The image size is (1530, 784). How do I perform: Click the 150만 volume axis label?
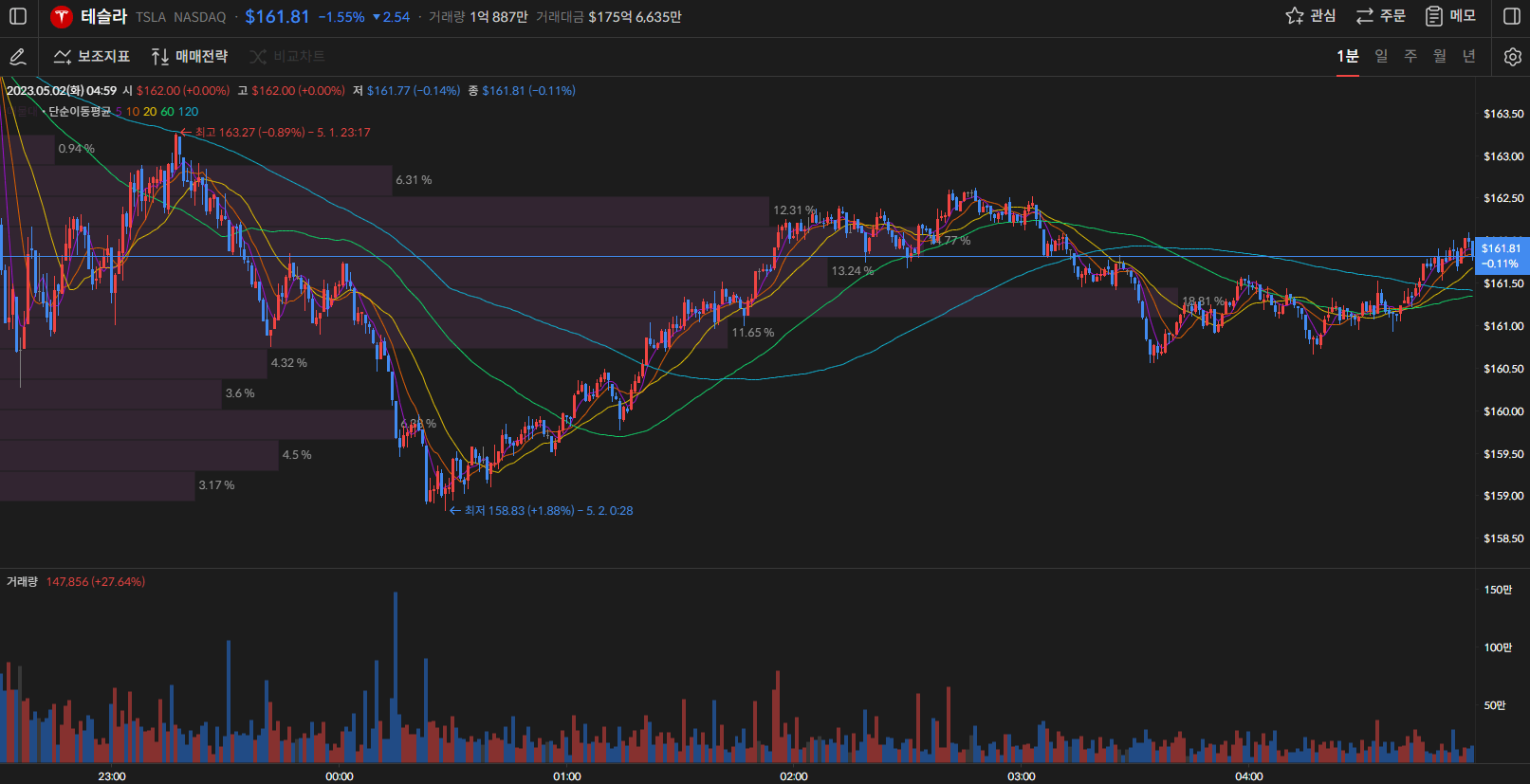point(1499,590)
